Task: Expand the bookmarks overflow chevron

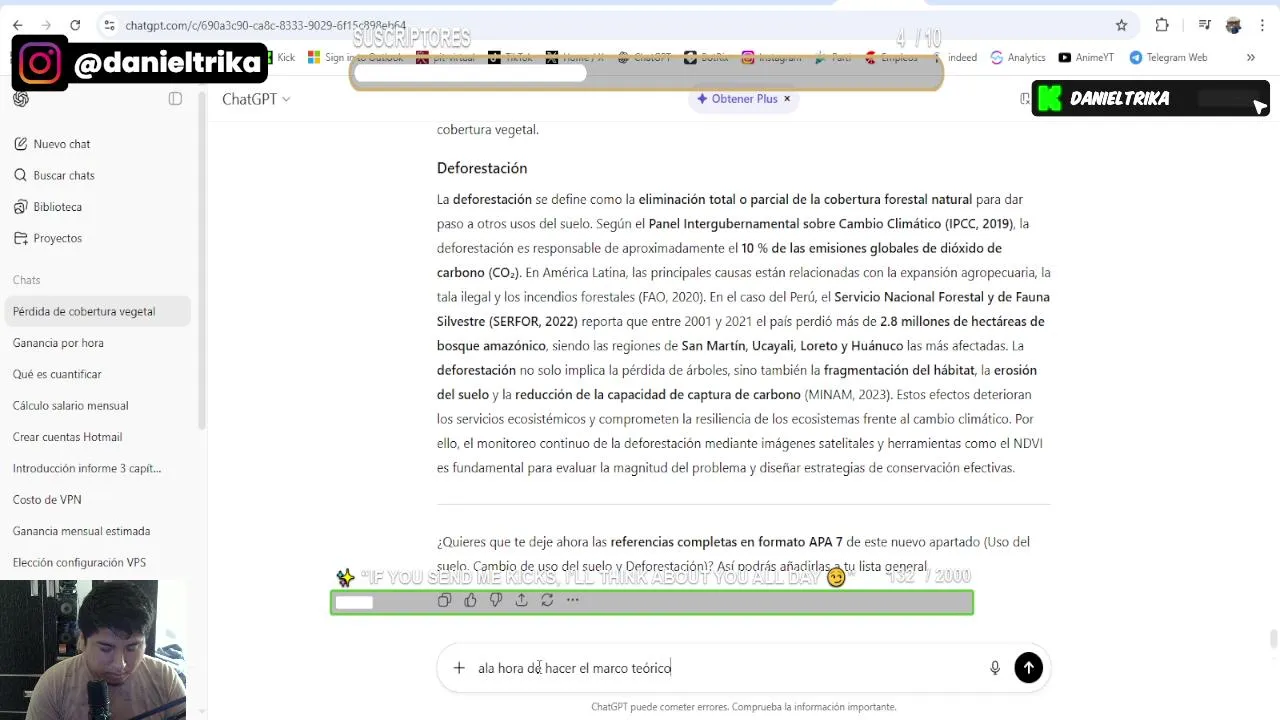Action: tap(1250, 58)
